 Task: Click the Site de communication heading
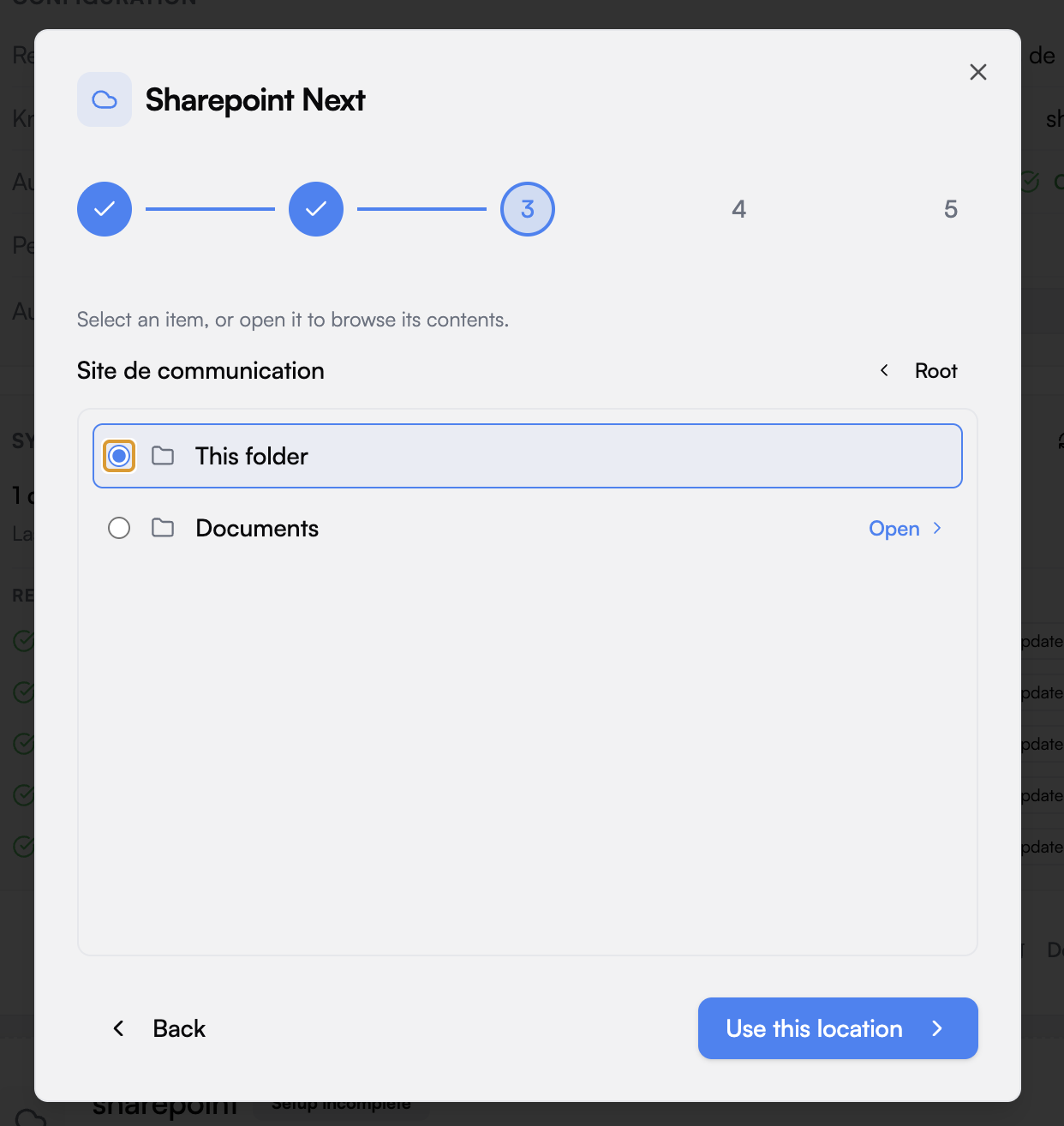(200, 370)
